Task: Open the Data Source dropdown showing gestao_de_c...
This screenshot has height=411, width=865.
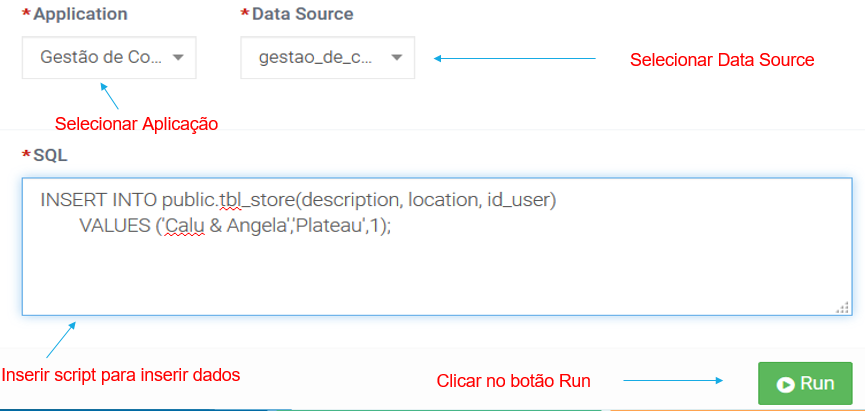Action: (328, 58)
